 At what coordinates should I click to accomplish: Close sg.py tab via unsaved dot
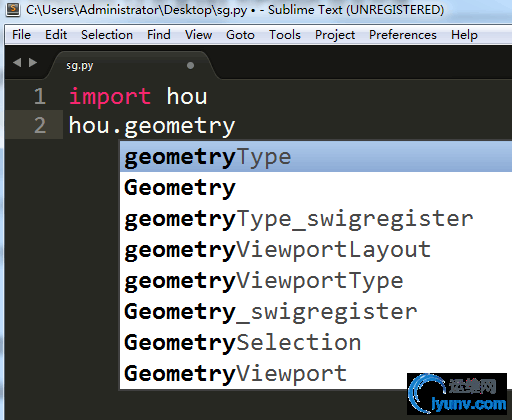[x=190, y=65]
